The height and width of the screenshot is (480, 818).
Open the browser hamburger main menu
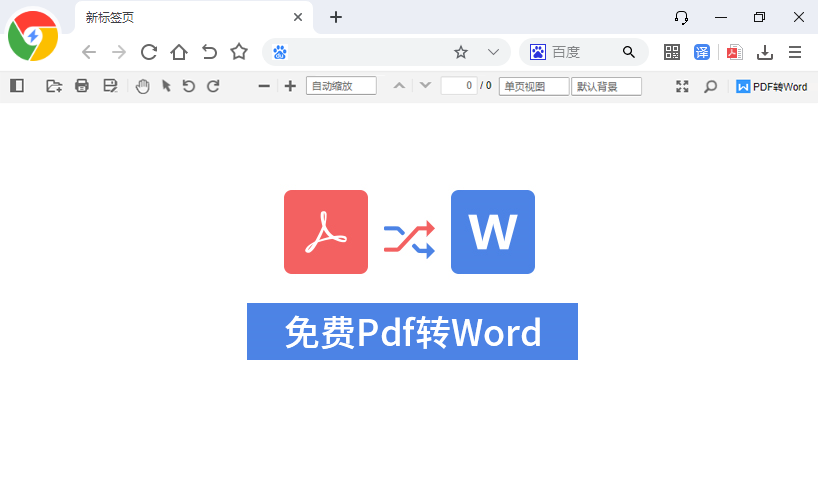[x=795, y=52]
